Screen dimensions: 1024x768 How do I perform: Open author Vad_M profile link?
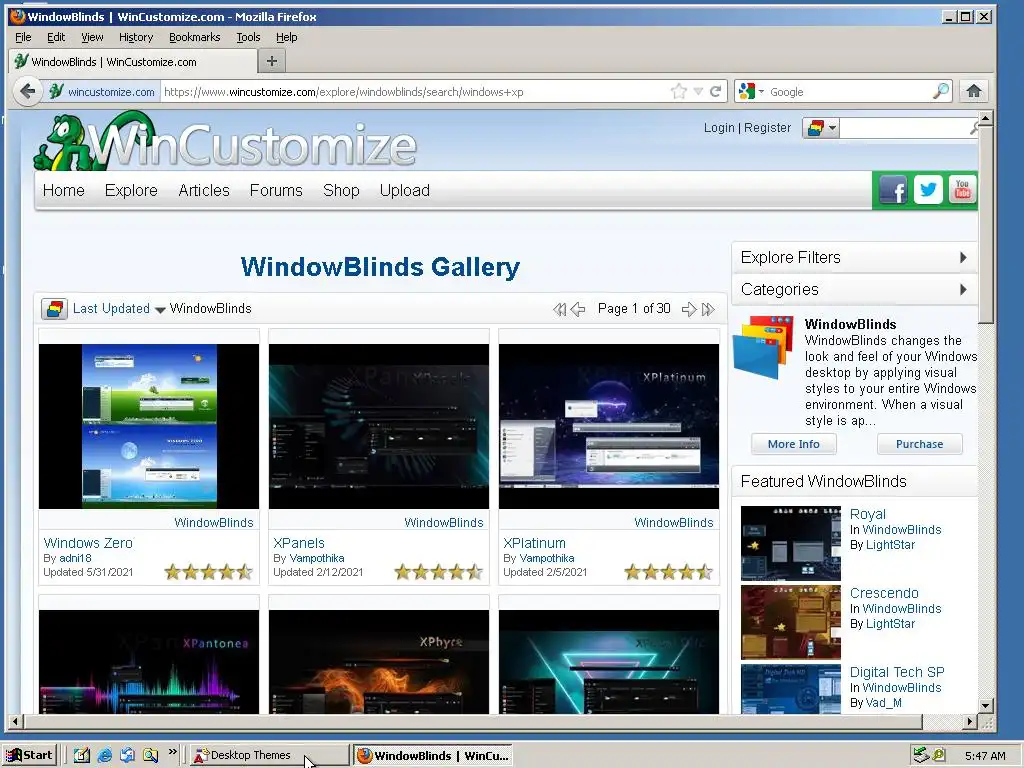[x=884, y=703]
